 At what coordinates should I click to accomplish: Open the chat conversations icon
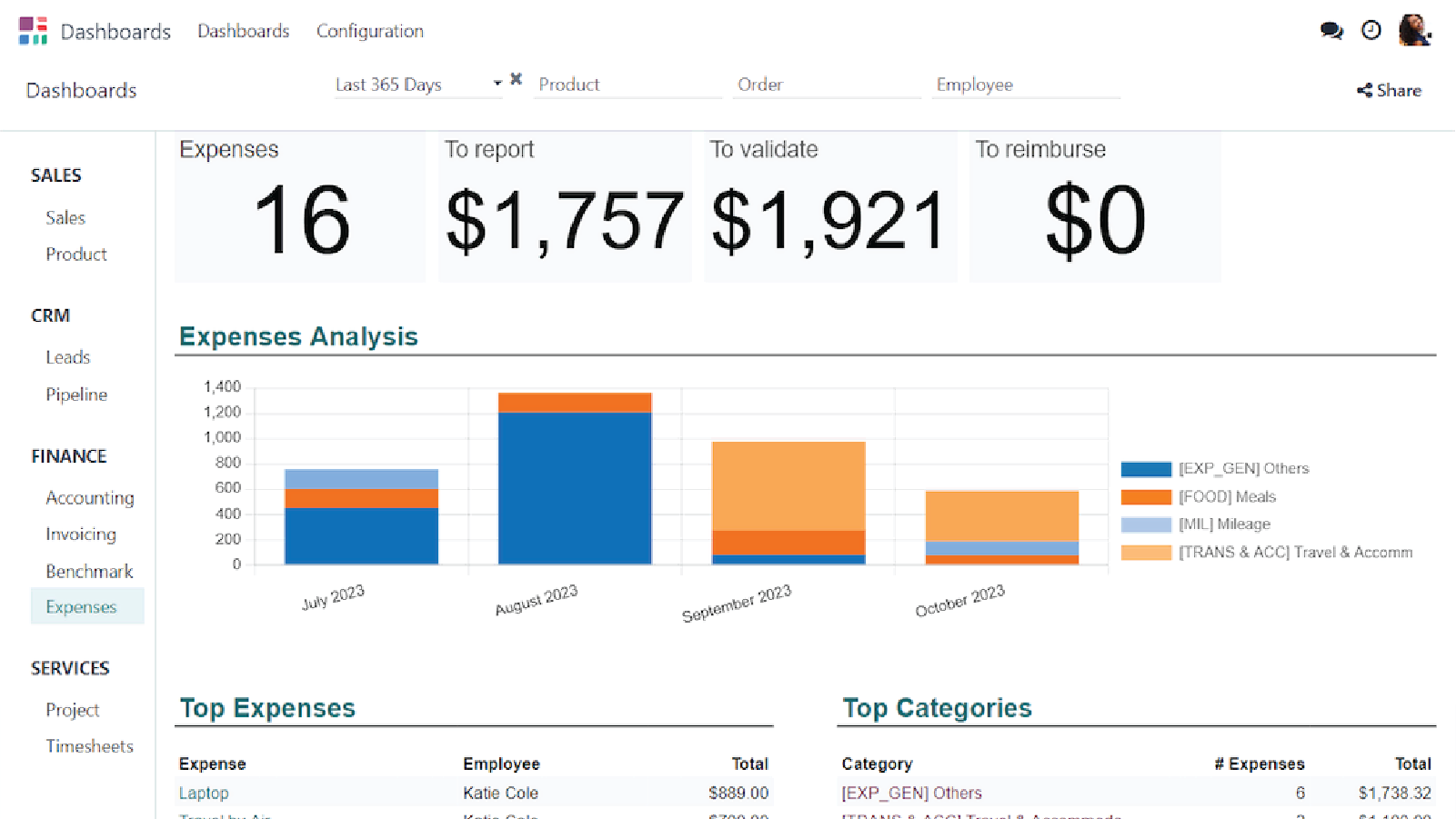pyautogui.click(x=1331, y=31)
